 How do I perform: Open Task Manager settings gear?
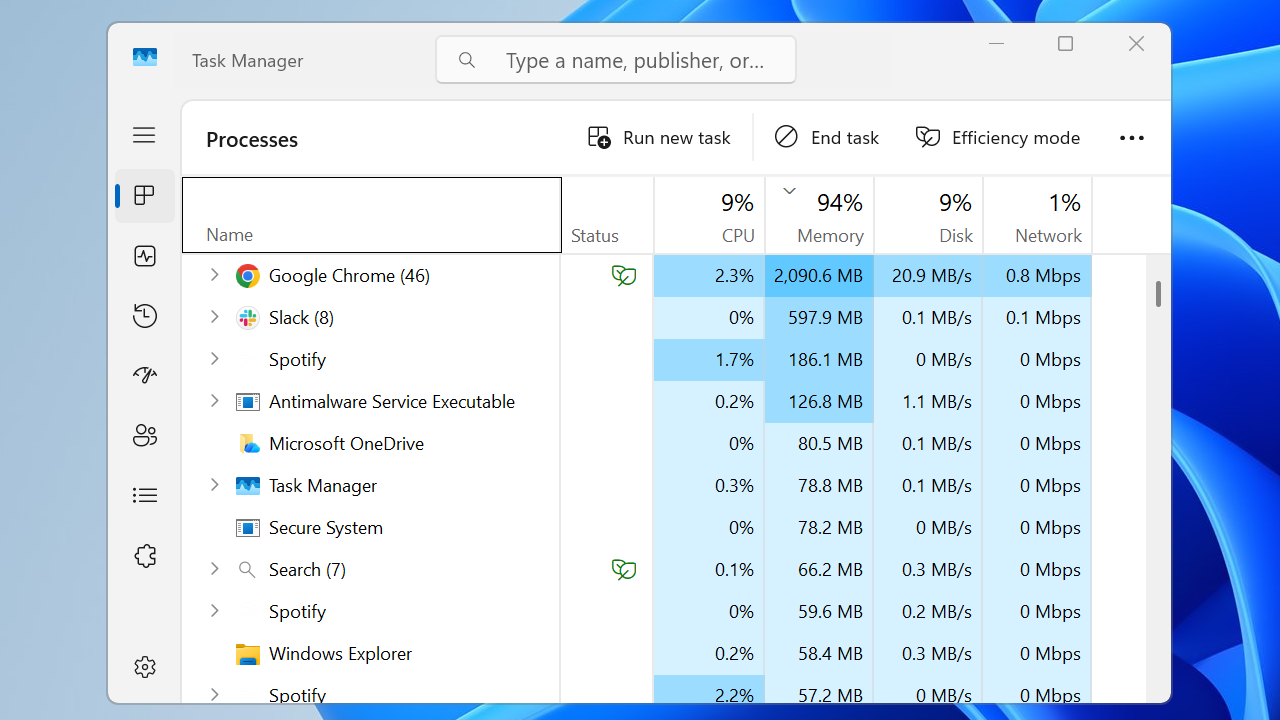coord(145,667)
